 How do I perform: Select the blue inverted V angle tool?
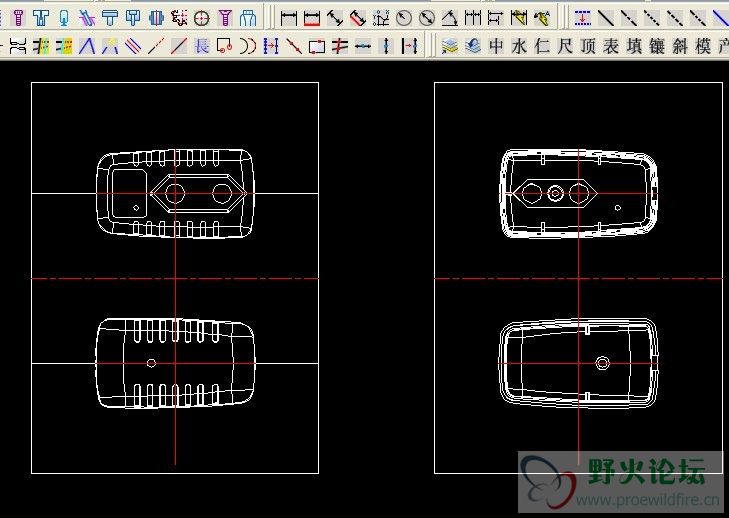[x=87, y=46]
